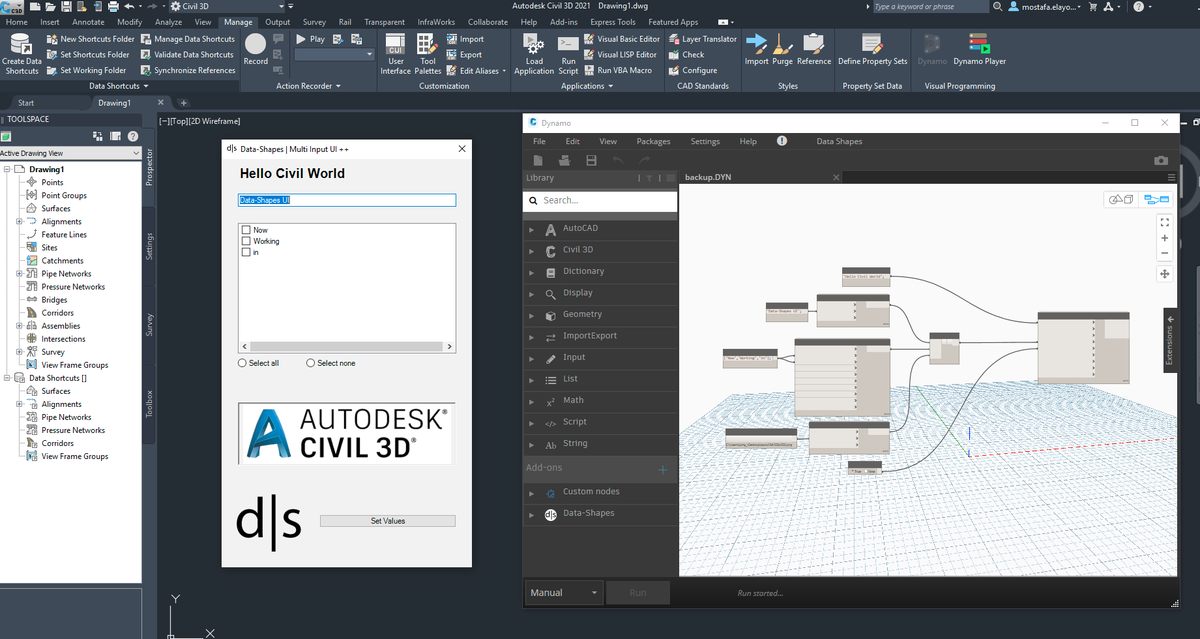
Task: Check the 'in' checkbox
Action: (x=246, y=252)
